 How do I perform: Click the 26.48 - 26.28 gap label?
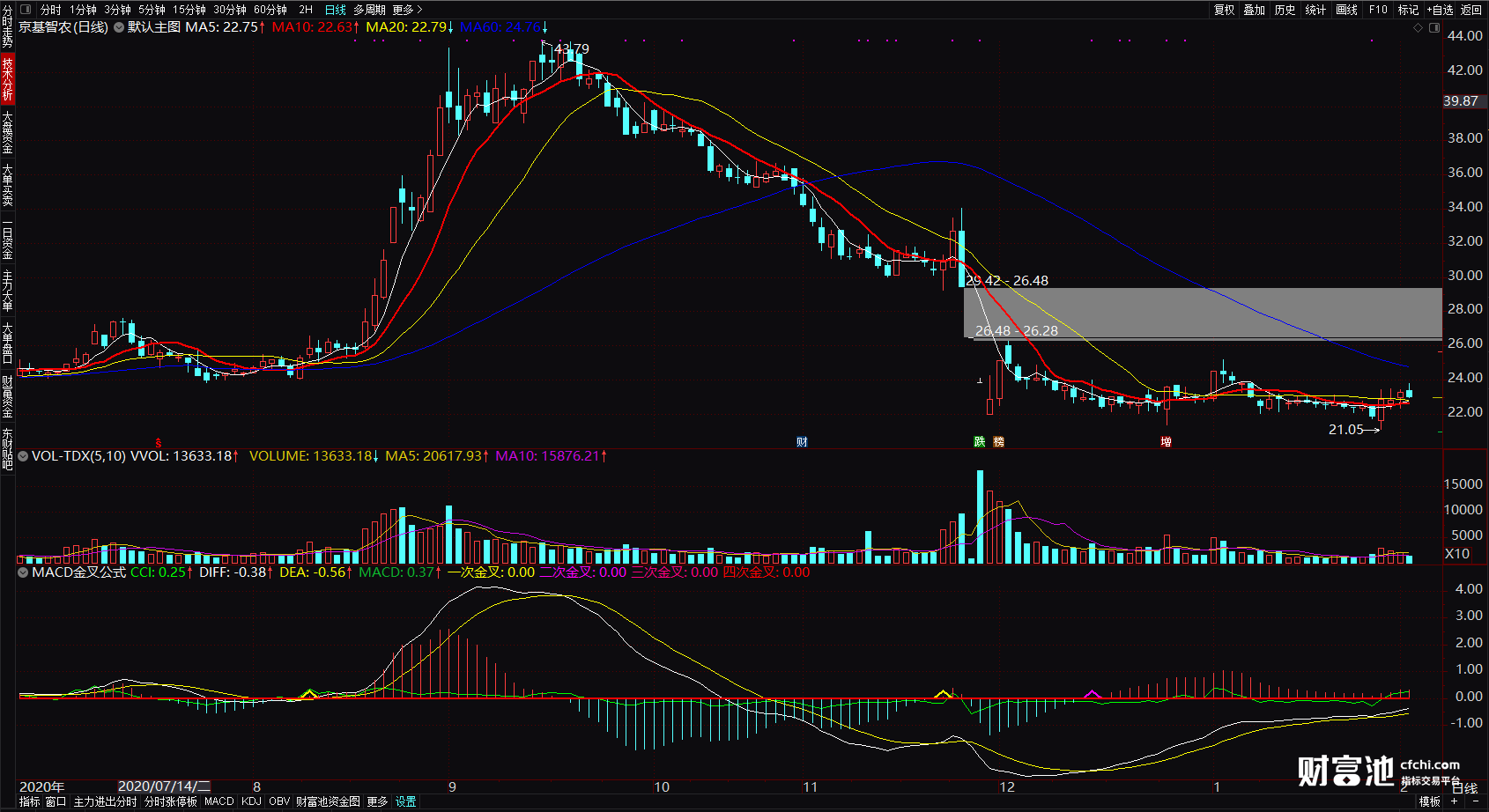click(1017, 331)
